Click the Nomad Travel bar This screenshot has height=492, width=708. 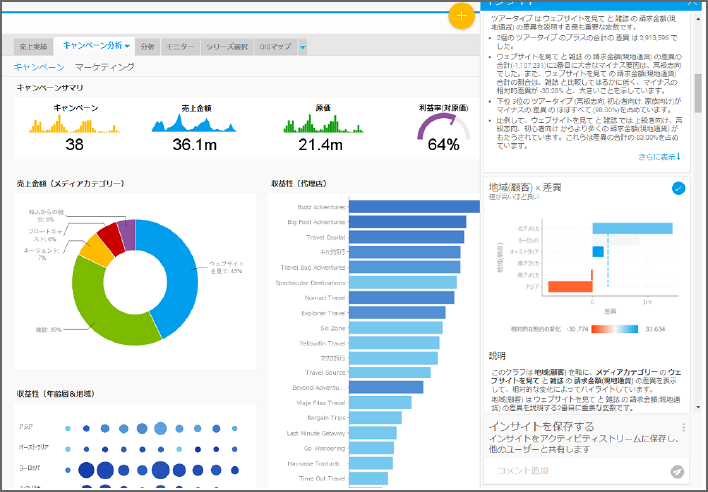coord(401,297)
